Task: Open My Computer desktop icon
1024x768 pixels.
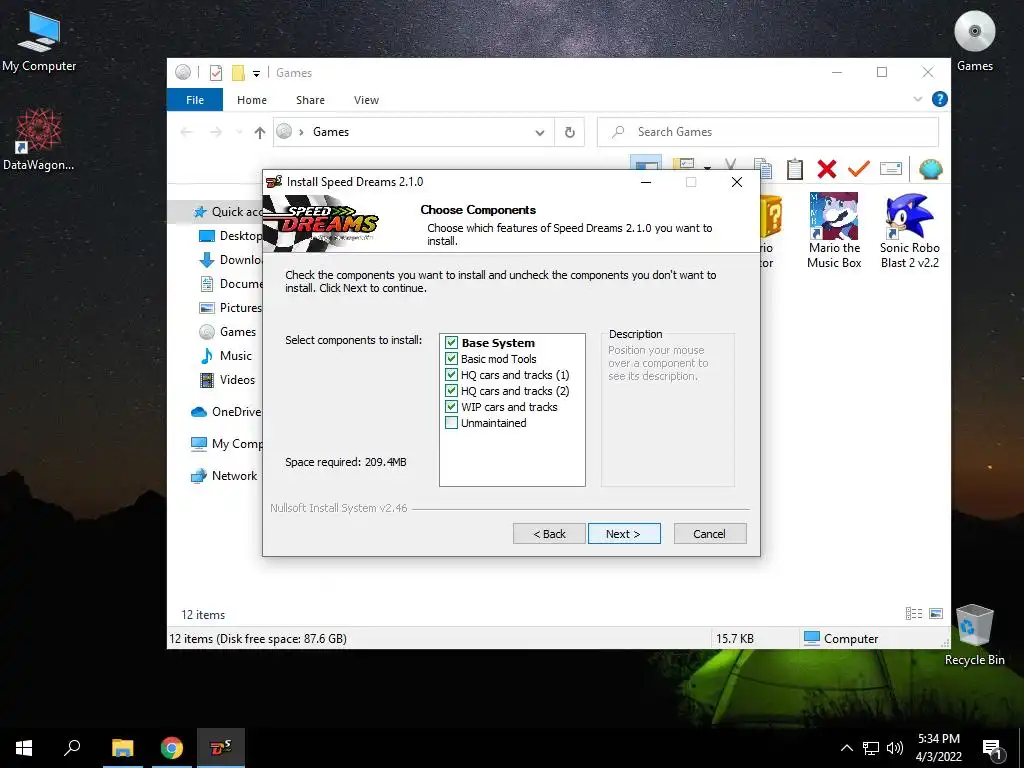Action: click(x=39, y=42)
